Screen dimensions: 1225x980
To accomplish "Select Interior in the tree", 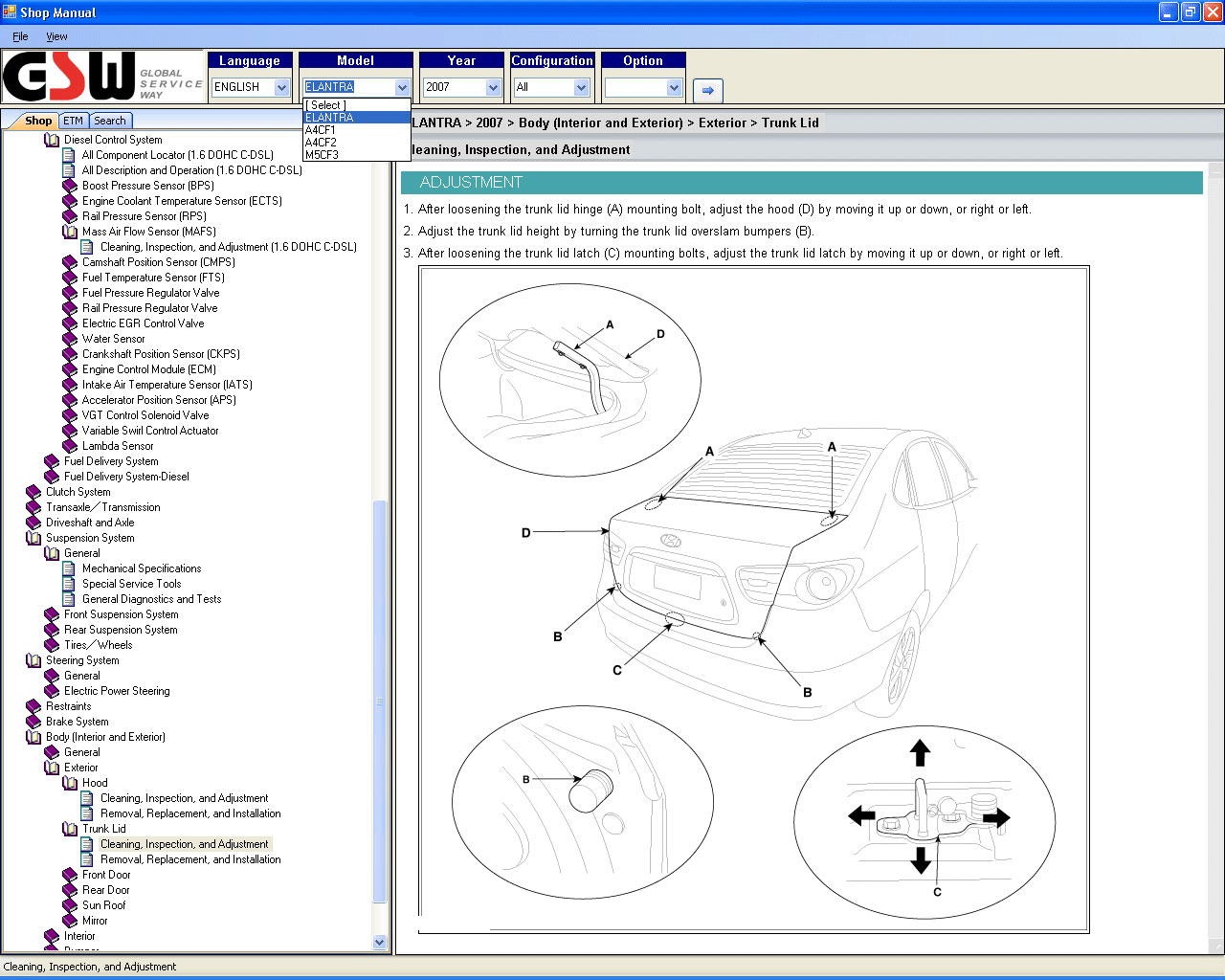I will tap(79, 936).
